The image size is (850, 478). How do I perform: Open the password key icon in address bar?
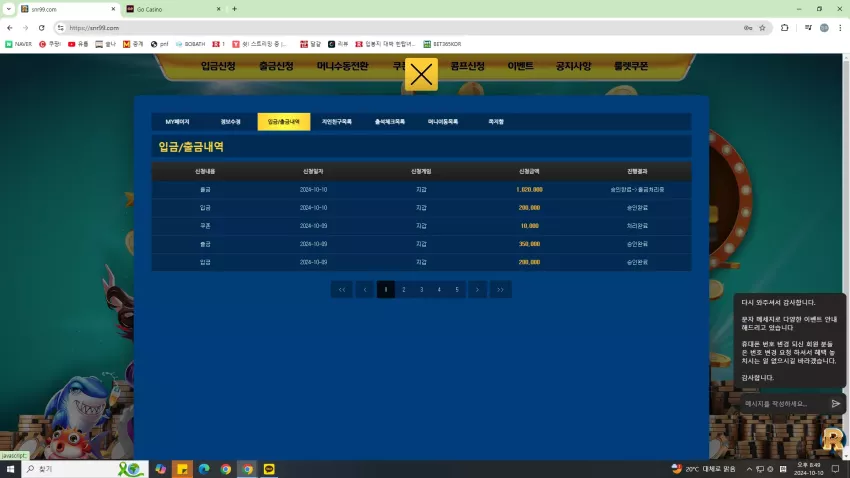[748, 28]
